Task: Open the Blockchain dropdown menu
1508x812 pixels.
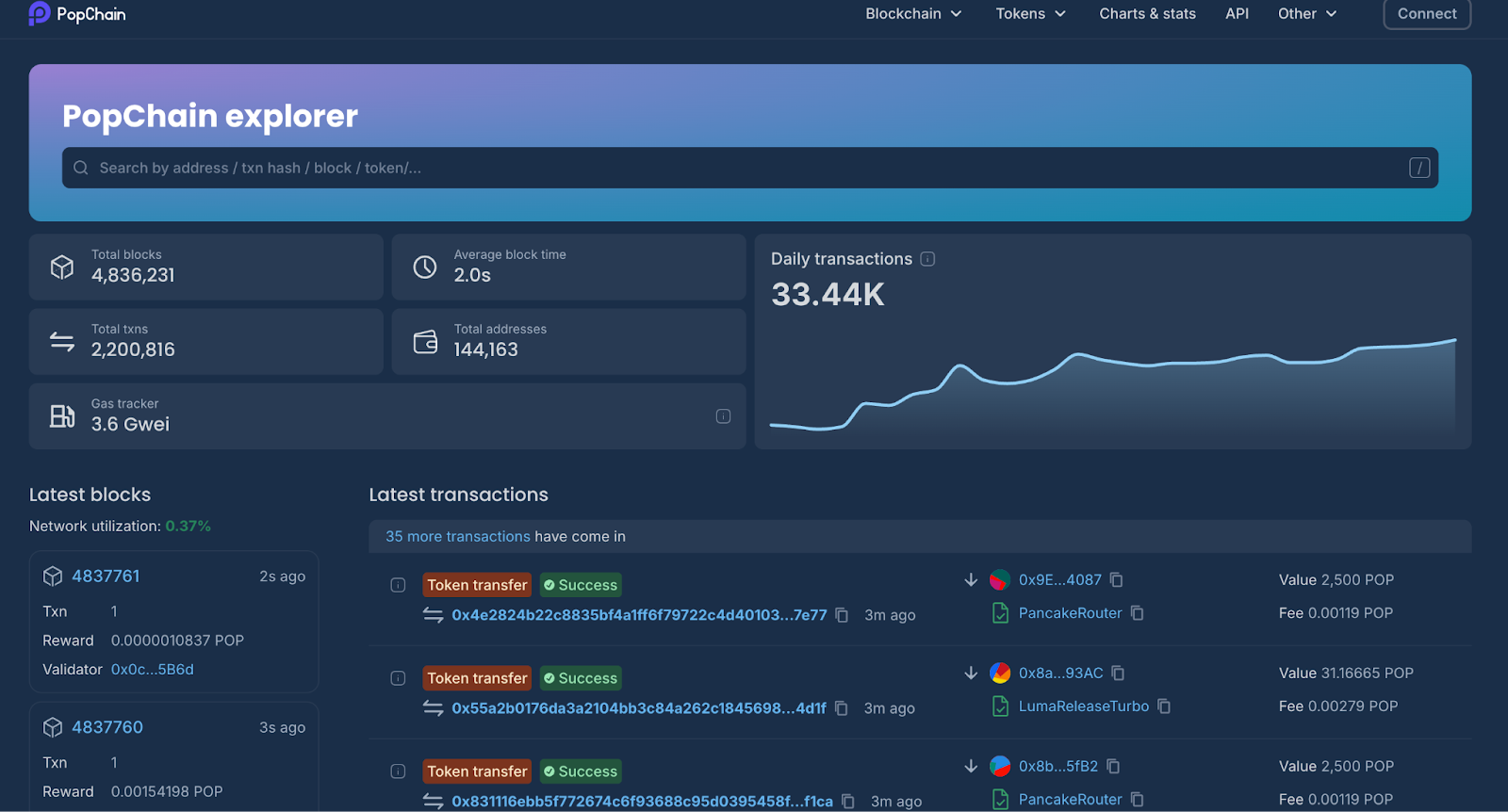Action: (913, 14)
